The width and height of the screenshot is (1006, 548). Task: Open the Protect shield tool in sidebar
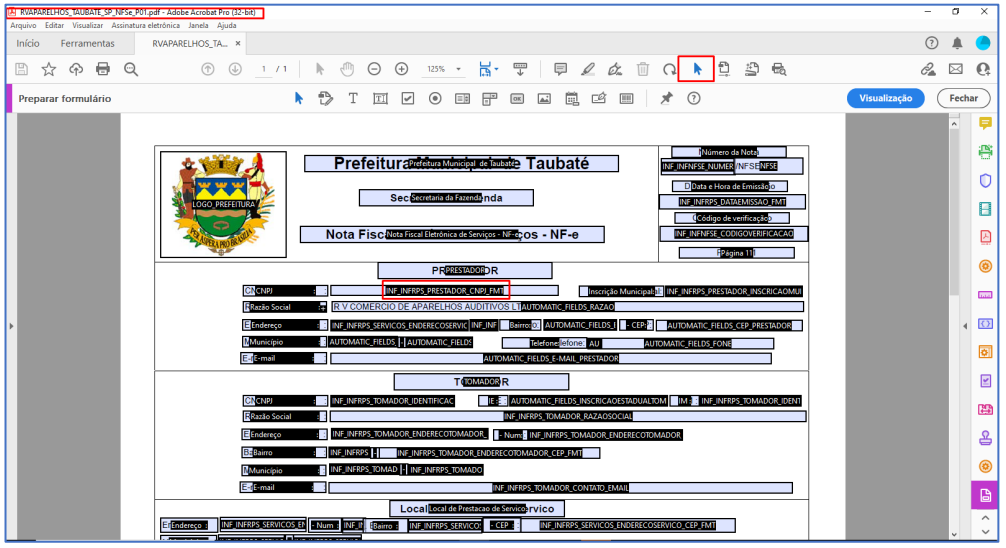[985, 181]
